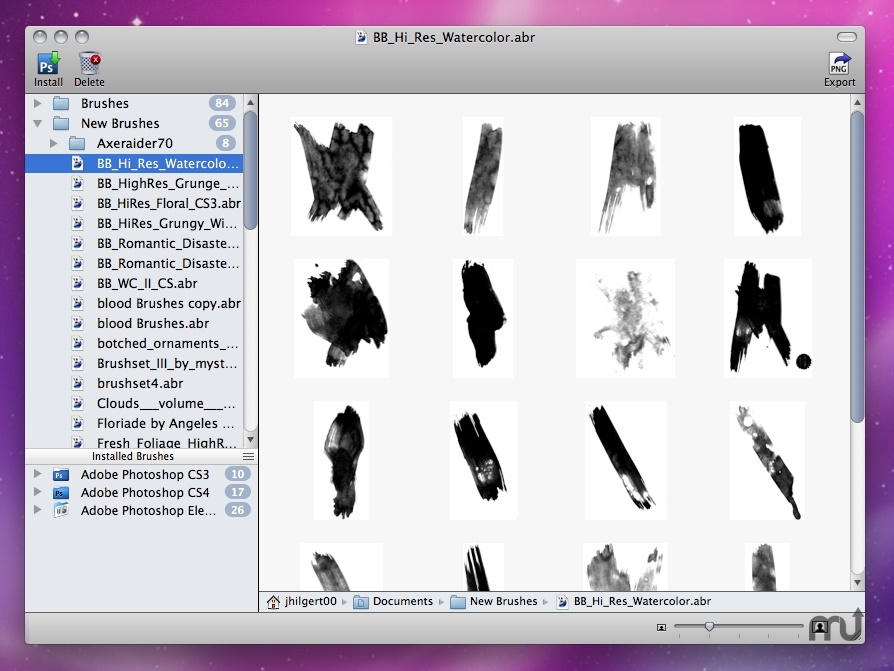Image resolution: width=894 pixels, height=671 pixels.
Task: Click the toolbar toggle pill in title bar
Action: [x=847, y=37]
